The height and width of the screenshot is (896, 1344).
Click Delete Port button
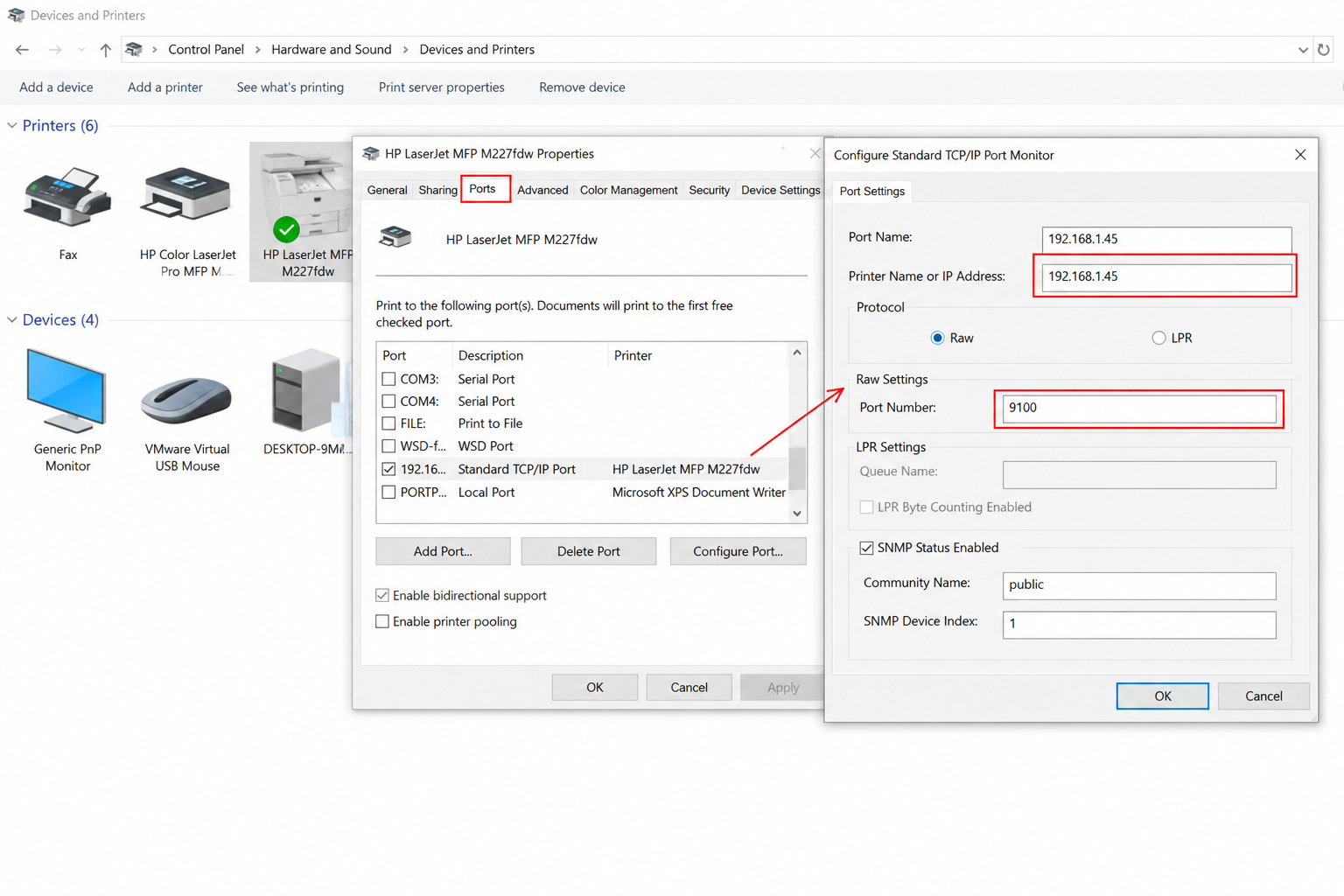coord(589,551)
